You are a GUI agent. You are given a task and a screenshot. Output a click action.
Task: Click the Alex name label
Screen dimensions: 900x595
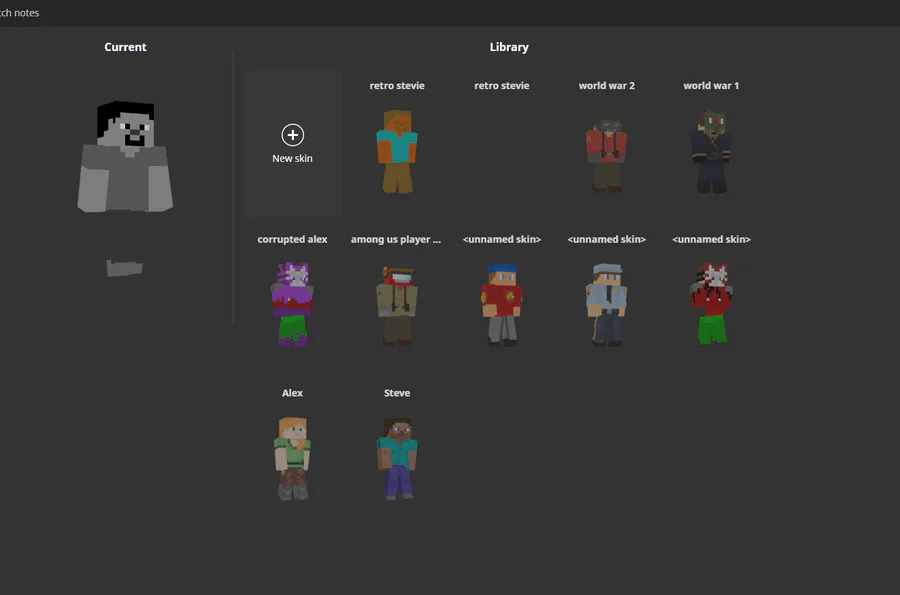[x=292, y=393]
